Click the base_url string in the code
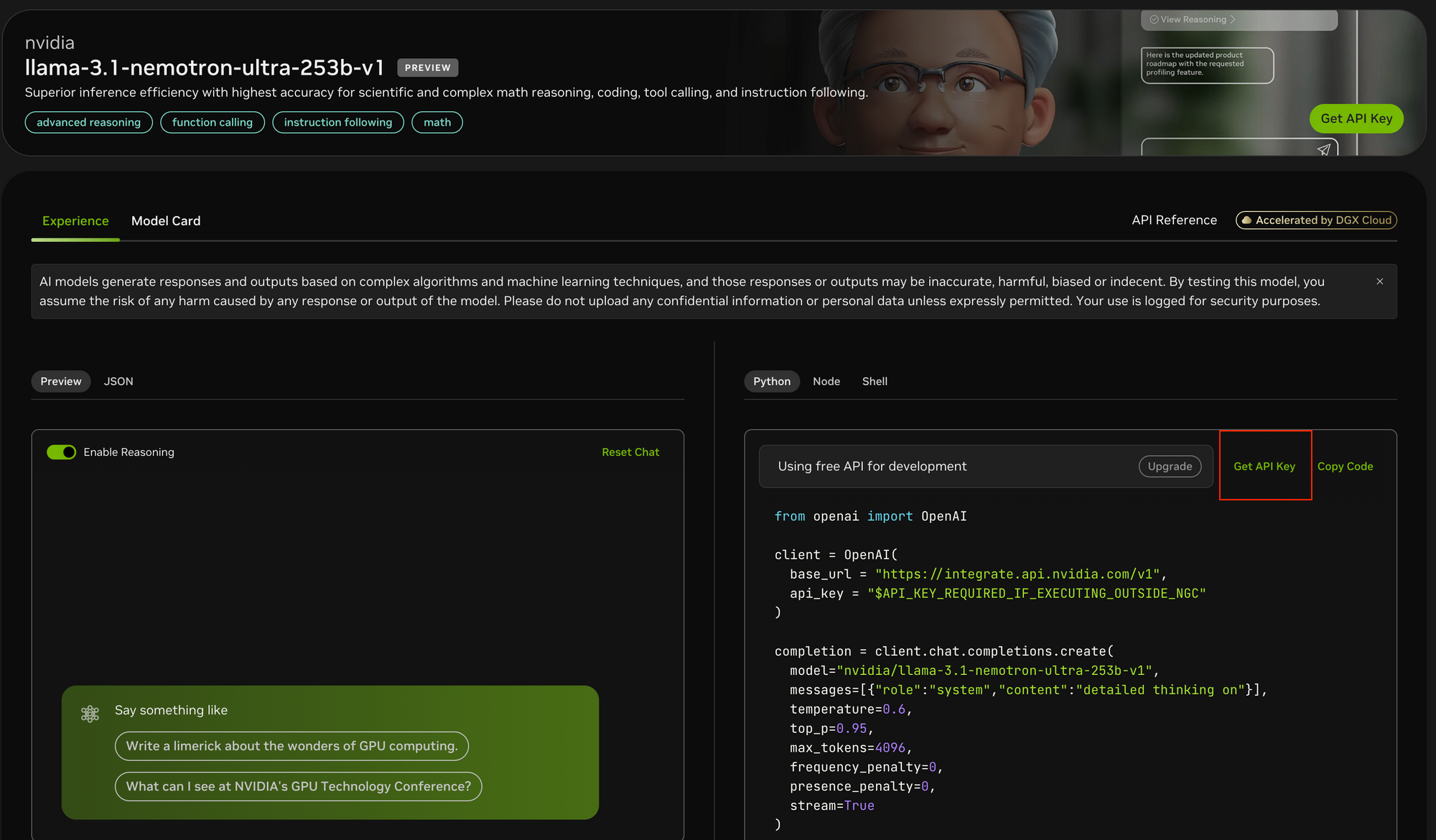 1017,574
